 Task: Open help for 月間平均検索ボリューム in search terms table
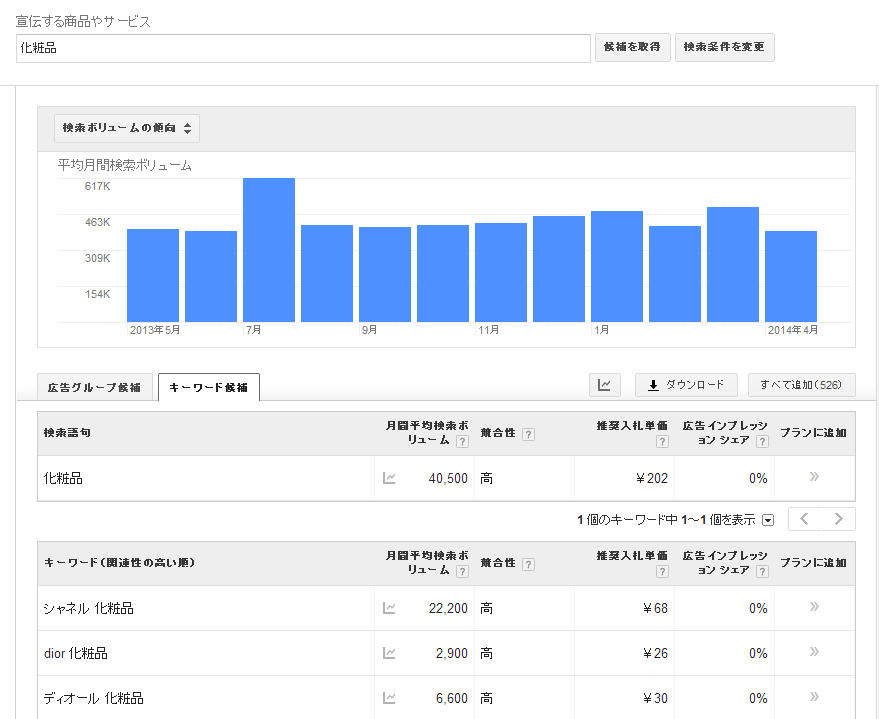[x=462, y=442]
